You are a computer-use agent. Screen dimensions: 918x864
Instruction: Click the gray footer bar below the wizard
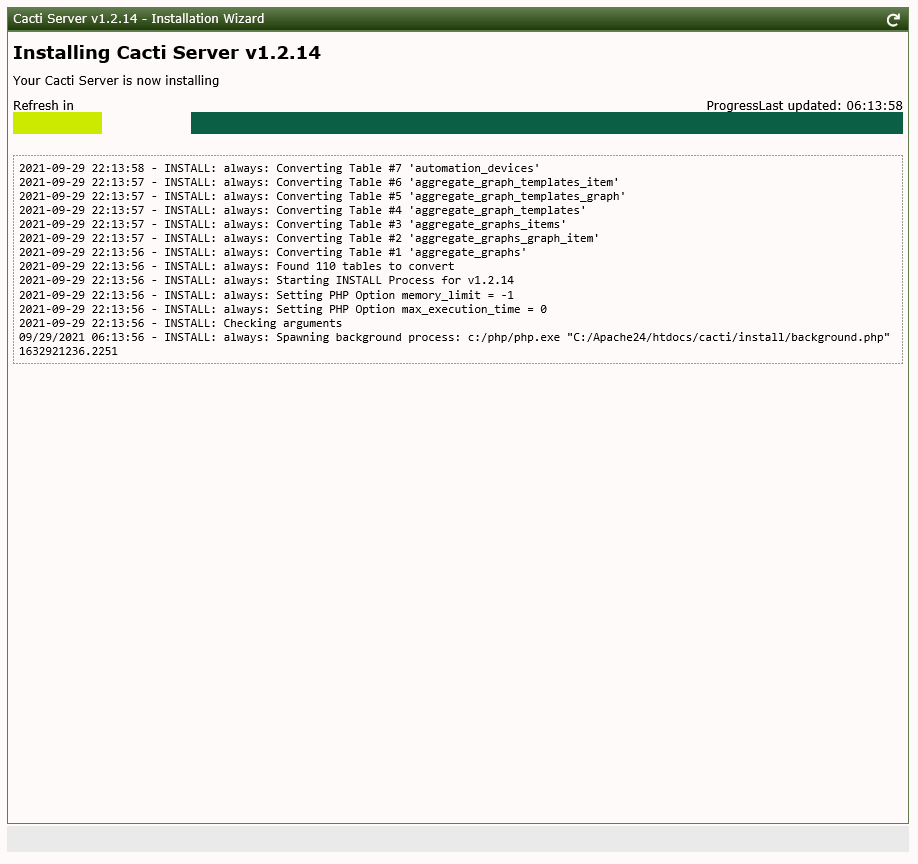458,839
